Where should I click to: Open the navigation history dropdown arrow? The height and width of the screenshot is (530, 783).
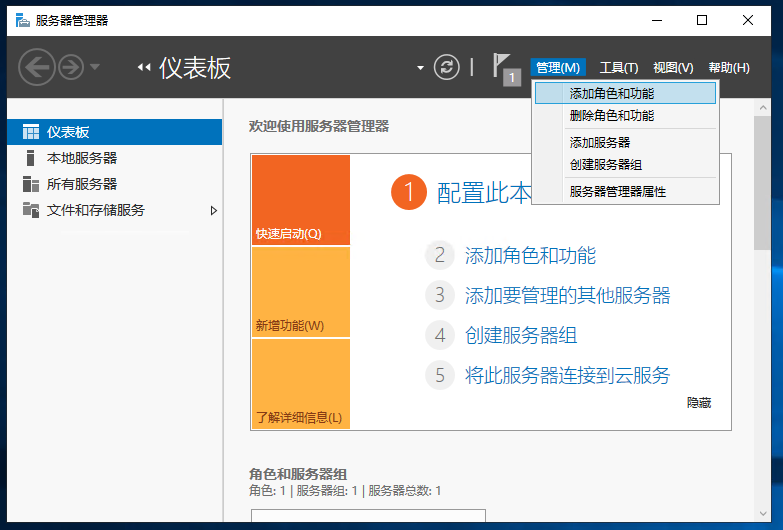(x=95, y=67)
